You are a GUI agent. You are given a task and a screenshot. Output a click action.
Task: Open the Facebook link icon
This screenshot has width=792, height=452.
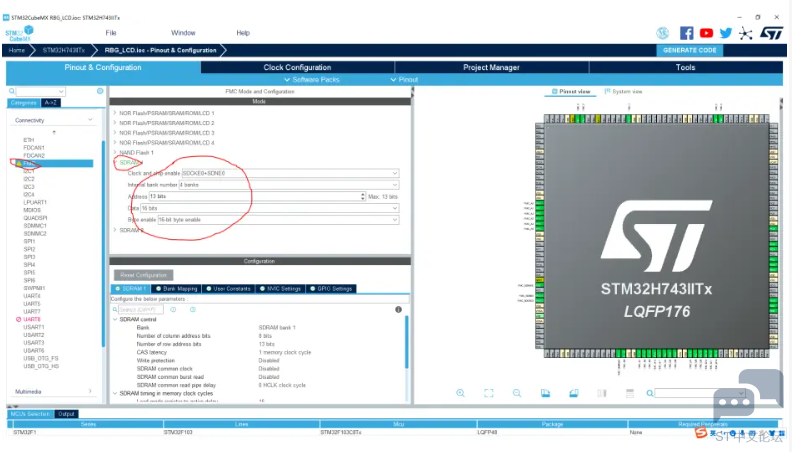(686, 33)
